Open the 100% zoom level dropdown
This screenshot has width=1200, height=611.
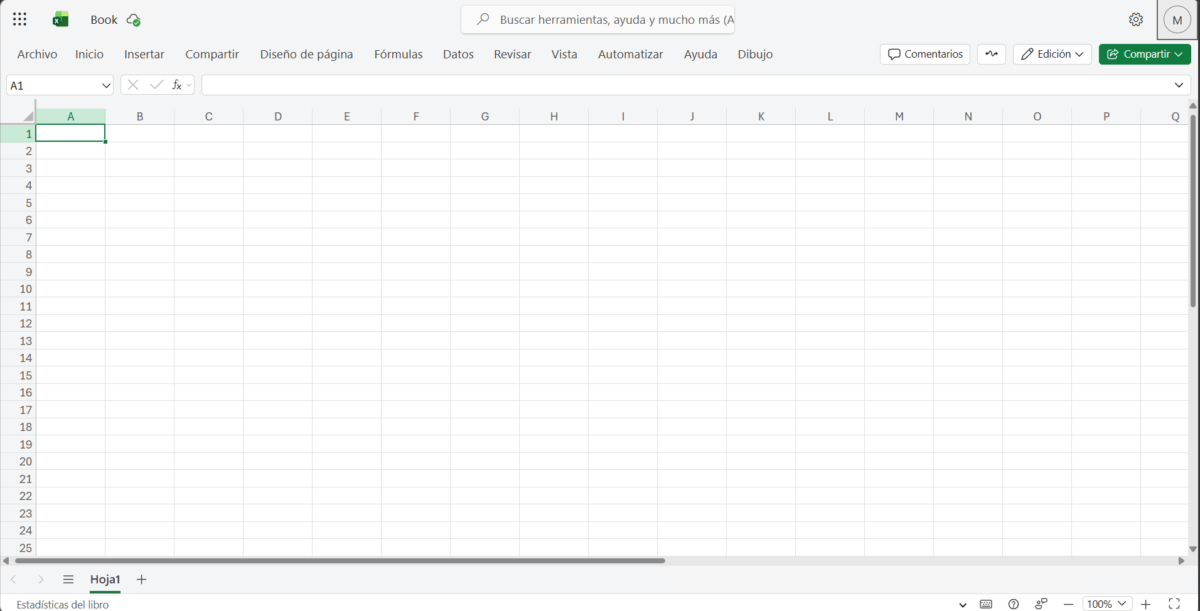point(1107,604)
